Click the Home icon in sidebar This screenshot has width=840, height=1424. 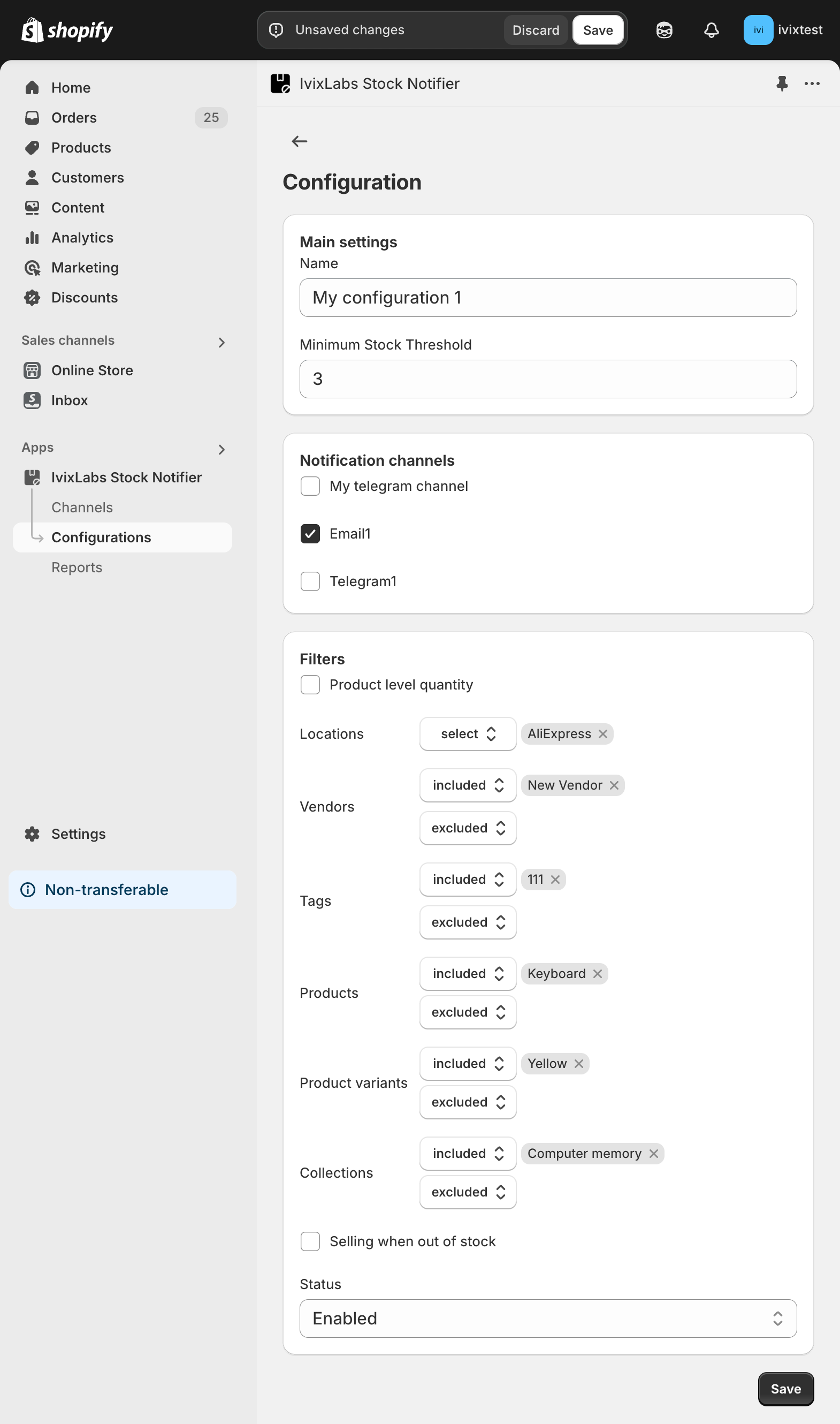(32, 88)
